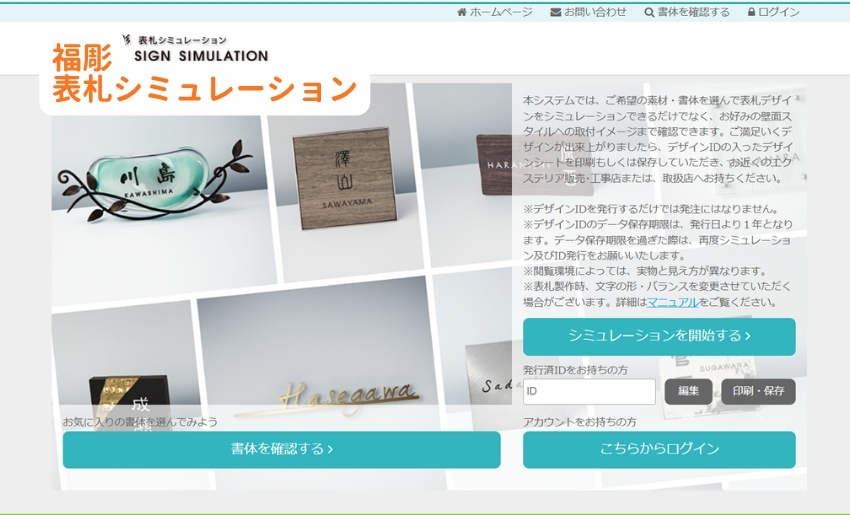Viewport: 850px width, 515px height.
Task: Open the マニュアル link
Action: pos(672,302)
